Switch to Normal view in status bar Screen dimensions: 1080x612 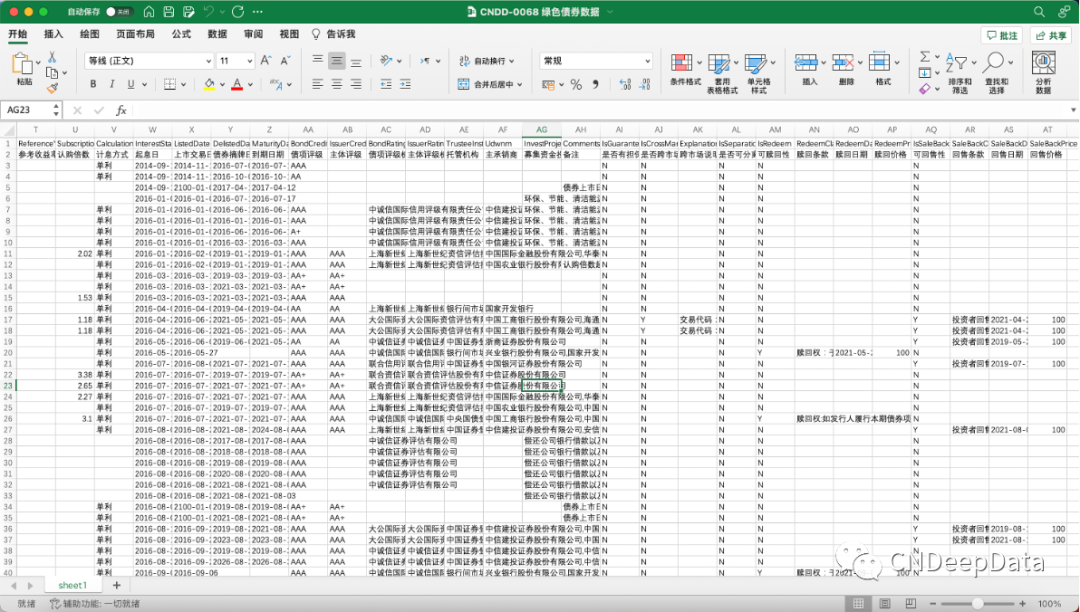click(858, 604)
